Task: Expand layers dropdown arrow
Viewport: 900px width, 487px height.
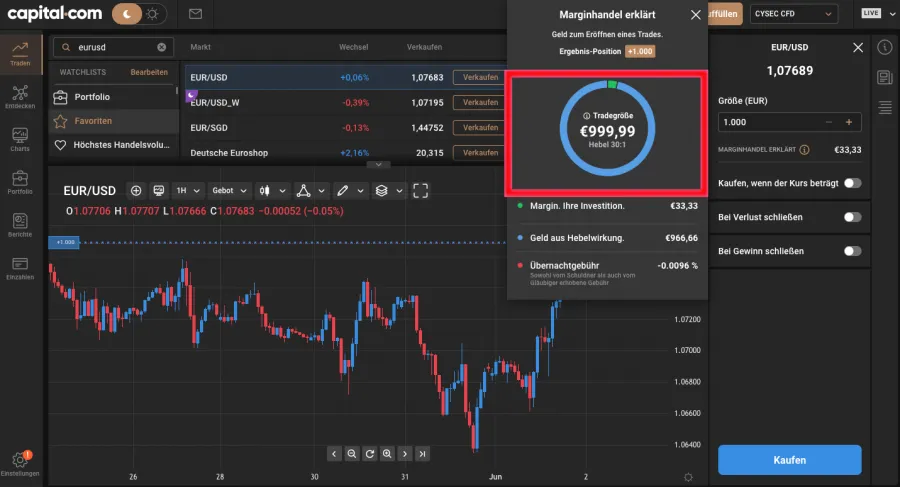Action: pos(399,191)
